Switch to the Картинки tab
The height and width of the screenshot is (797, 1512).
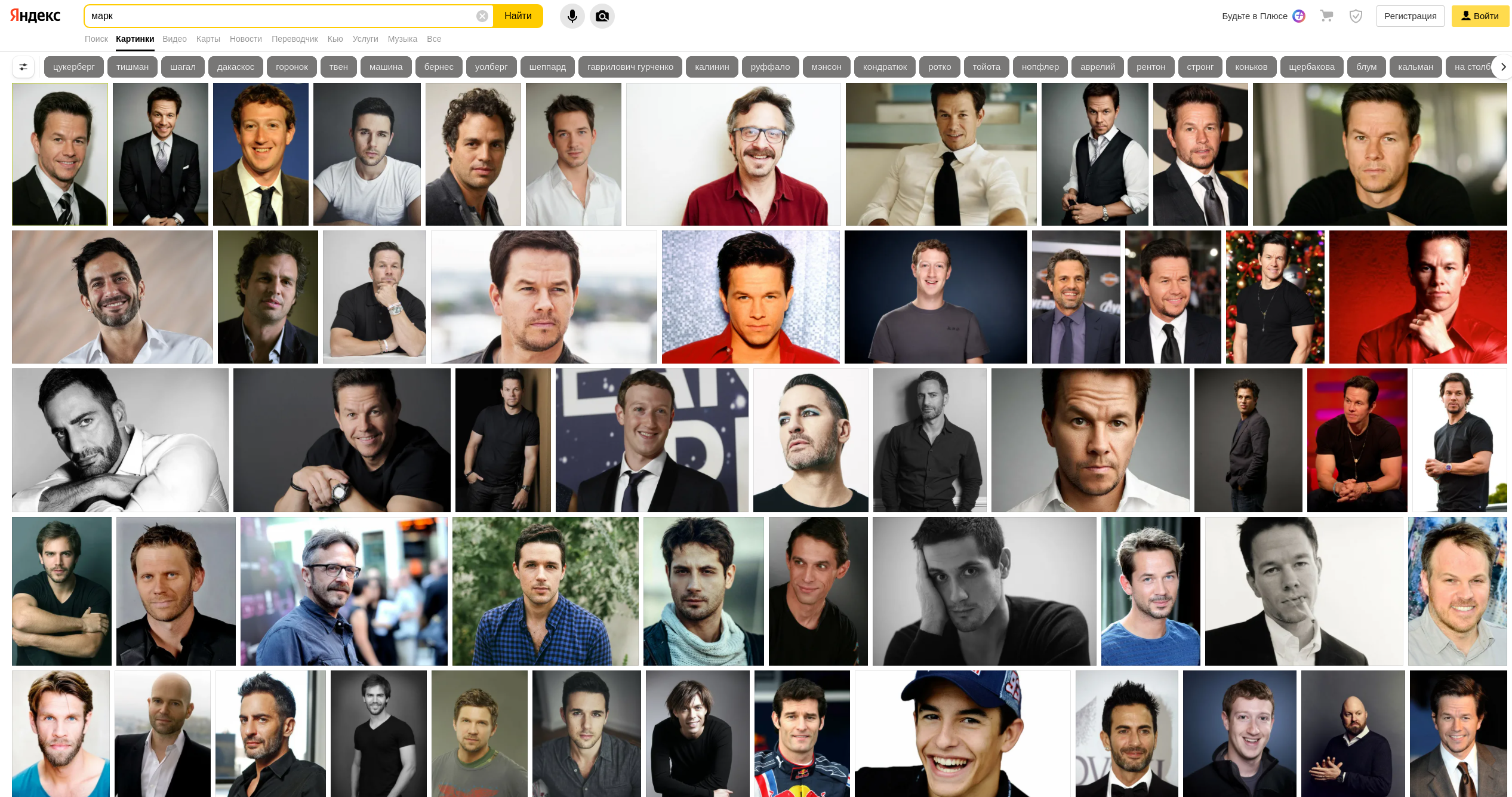pyautogui.click(x=135, y=39)
